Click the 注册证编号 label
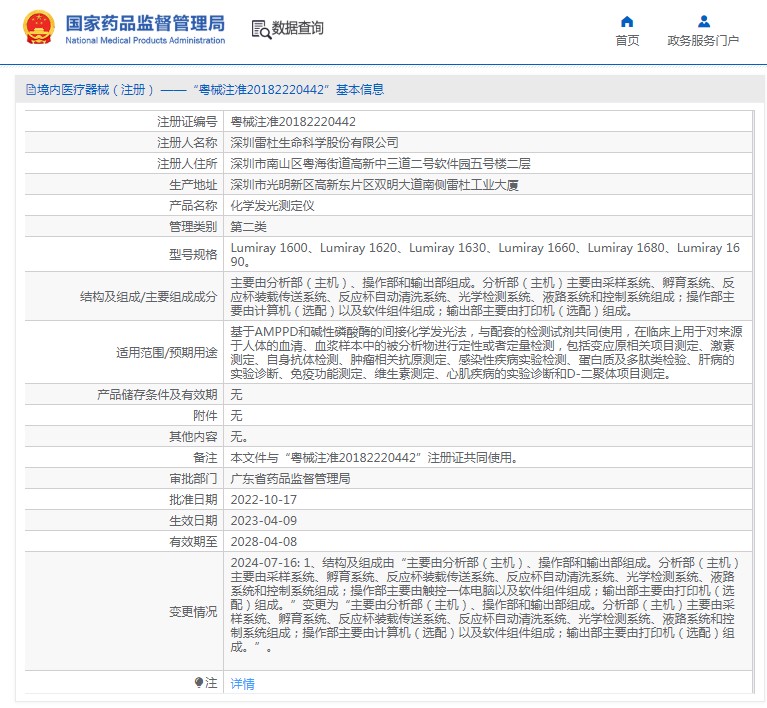 point(187,122)
